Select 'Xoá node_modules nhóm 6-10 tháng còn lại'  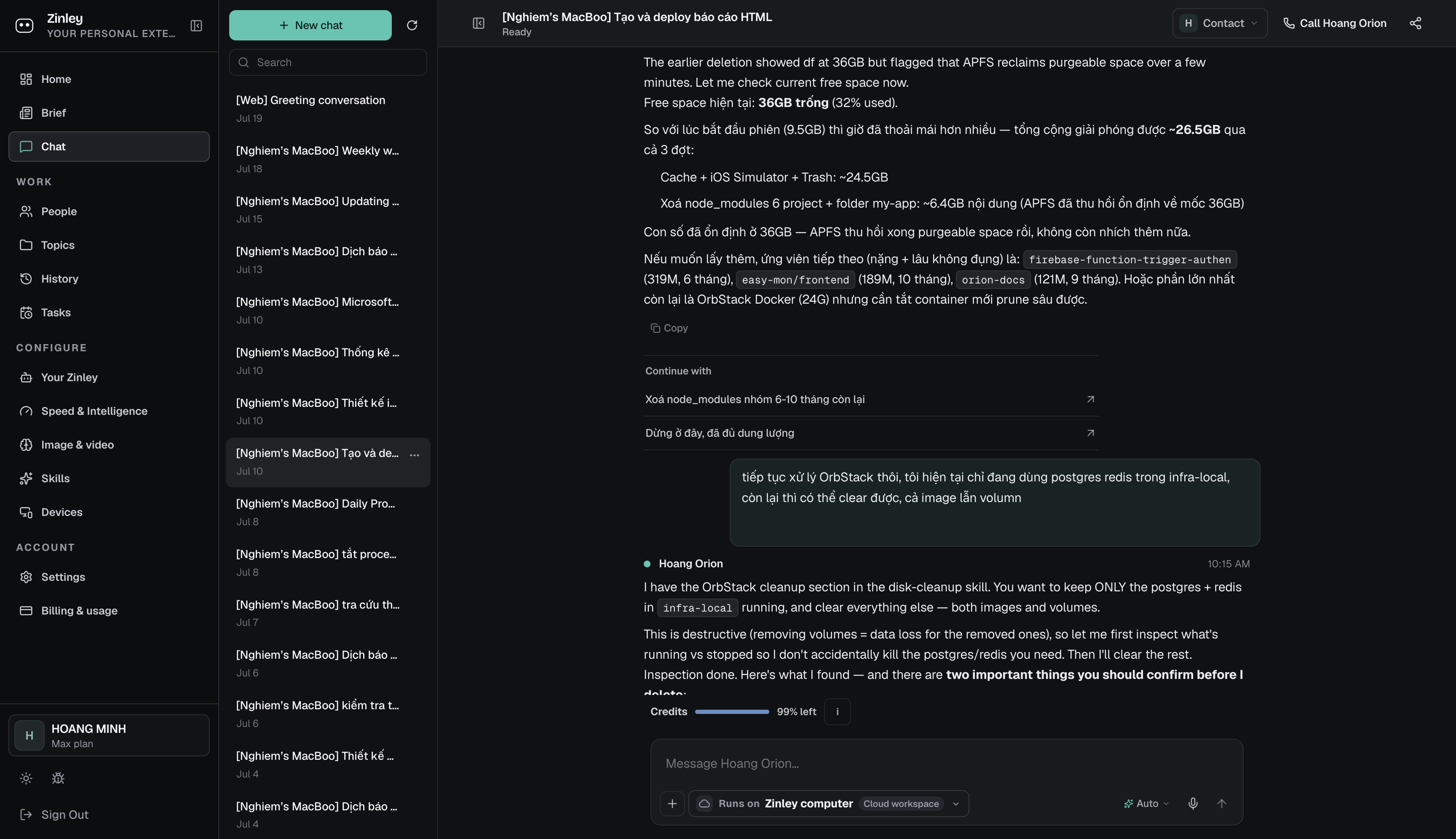(870, 399)
